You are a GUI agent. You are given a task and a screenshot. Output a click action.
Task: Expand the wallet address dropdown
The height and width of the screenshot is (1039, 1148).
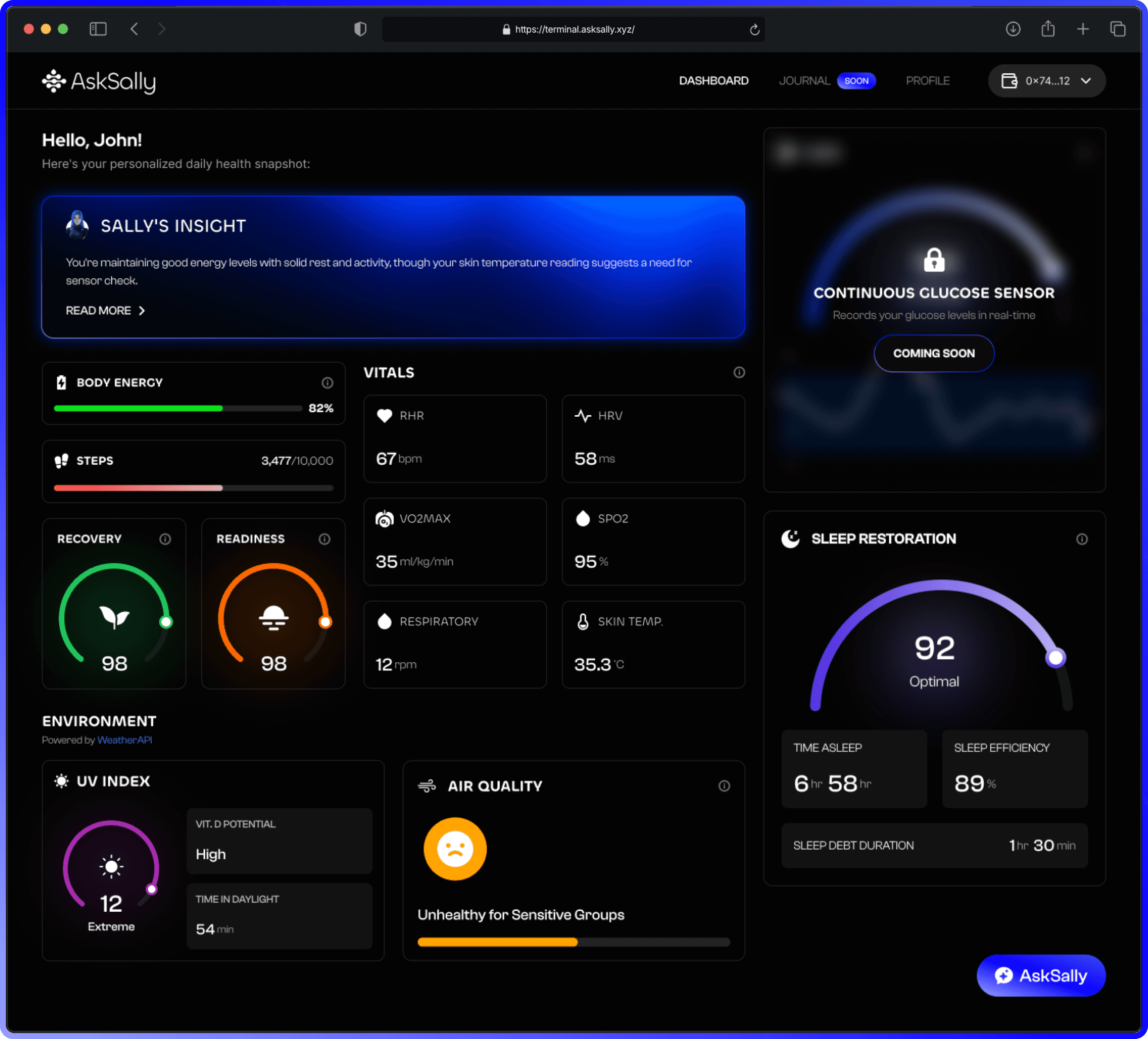click(x=1047, y=81)
